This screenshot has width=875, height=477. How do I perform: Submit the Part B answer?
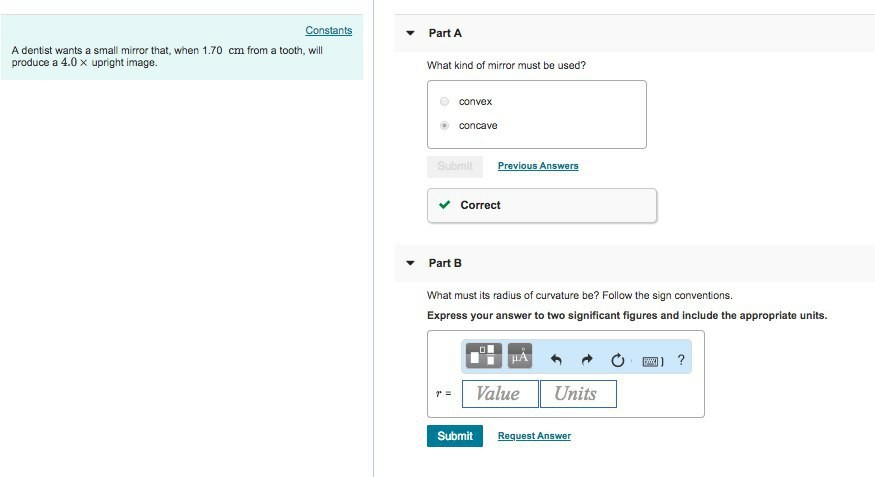click(x=455, y=436)
